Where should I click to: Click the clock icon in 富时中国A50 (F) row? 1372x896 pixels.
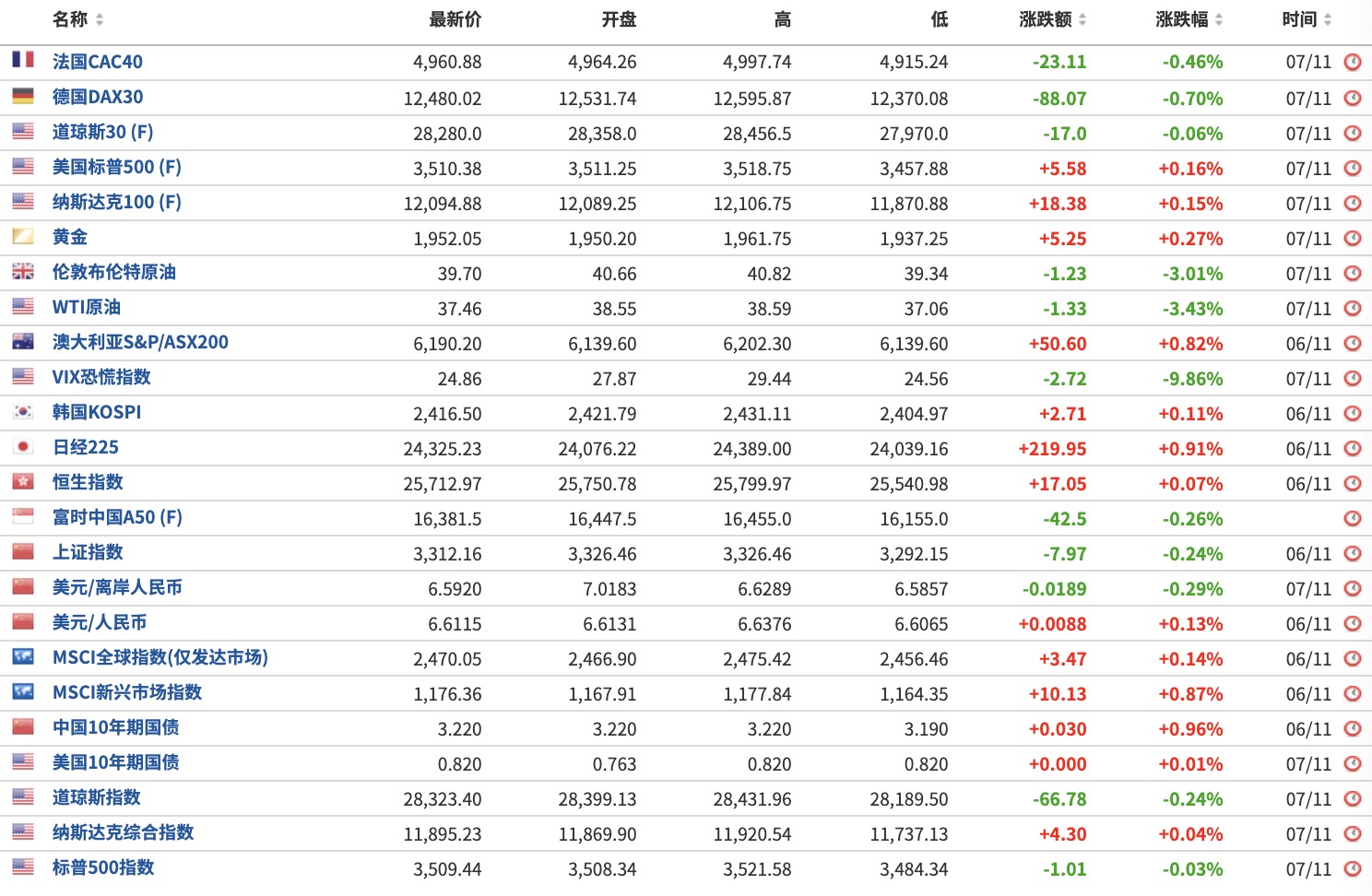click(x=1353, y=518)
